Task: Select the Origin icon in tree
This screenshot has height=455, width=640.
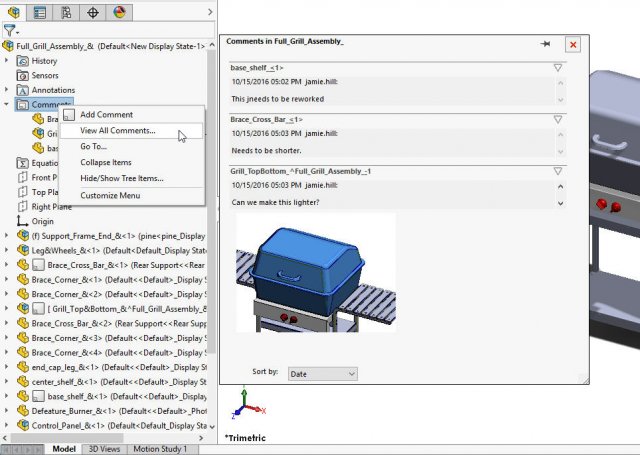Action: click(x=22, y=221)
